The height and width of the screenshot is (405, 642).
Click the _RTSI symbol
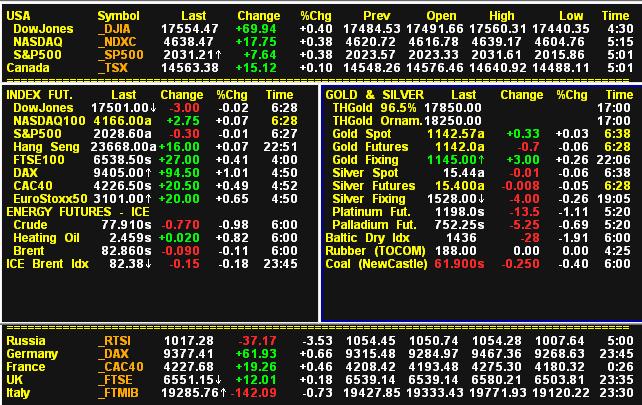[114, 341]
